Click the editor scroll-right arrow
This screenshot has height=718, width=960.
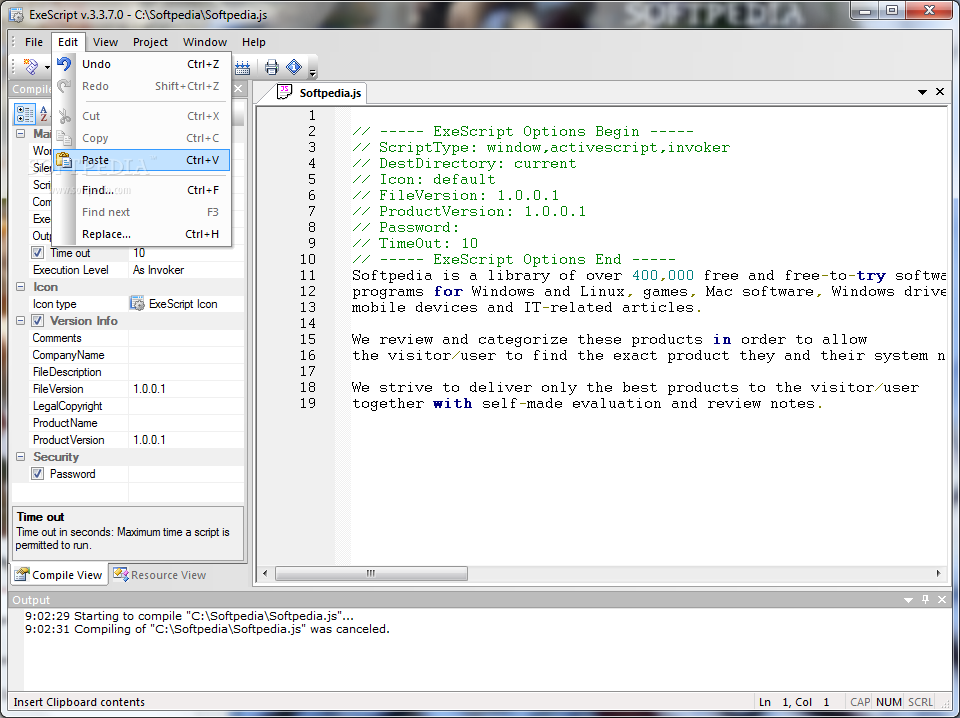pyautogui.click(x=938, y=574)
